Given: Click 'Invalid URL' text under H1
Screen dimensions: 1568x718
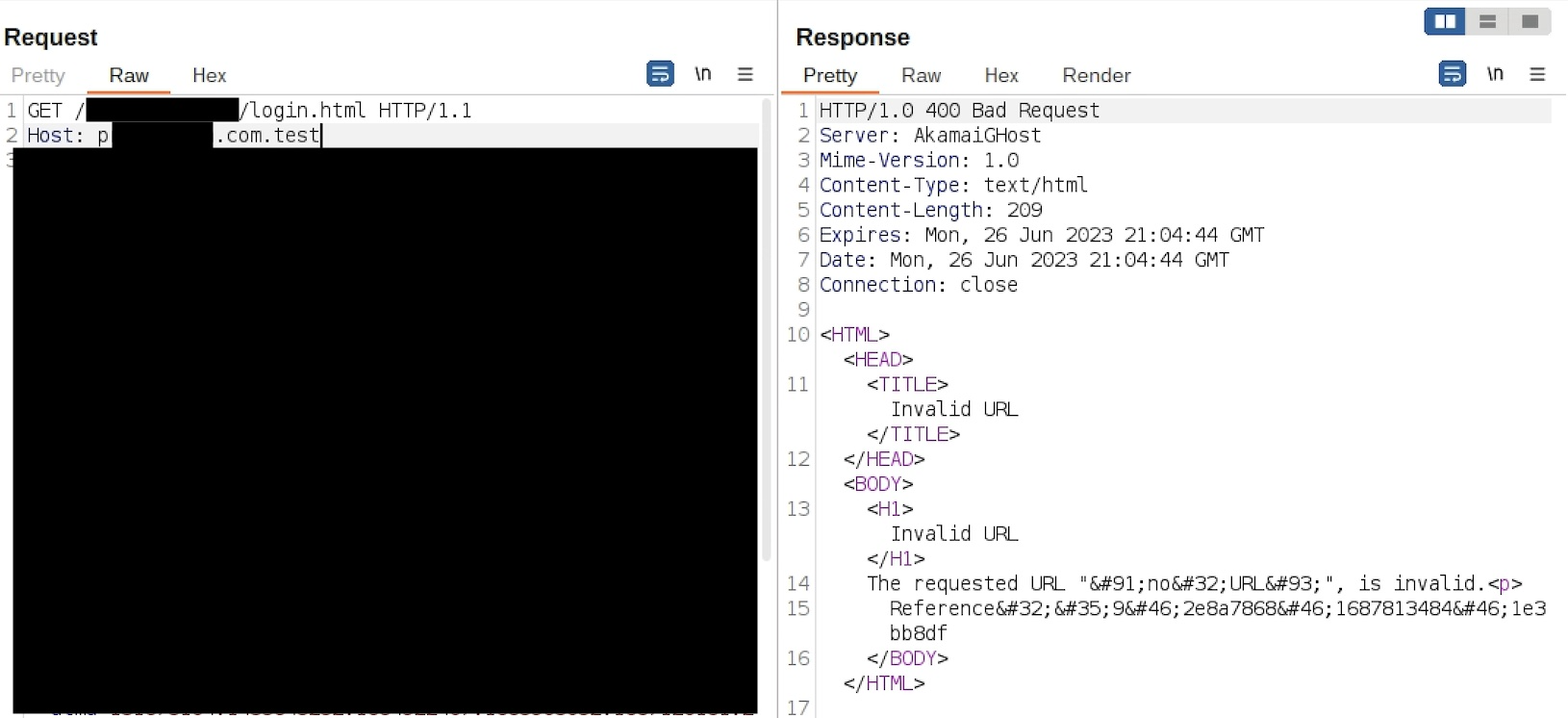Looking at the screenshot, I should [954, 534].
